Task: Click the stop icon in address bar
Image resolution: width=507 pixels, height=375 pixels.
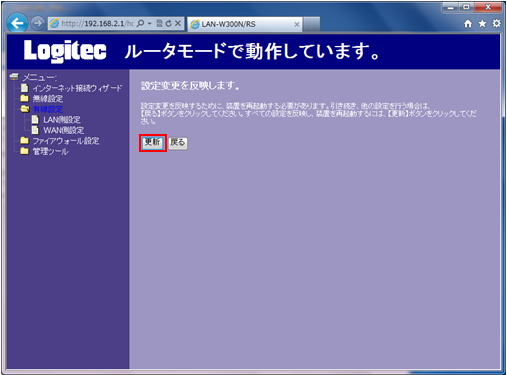Action: coord(178,24)
